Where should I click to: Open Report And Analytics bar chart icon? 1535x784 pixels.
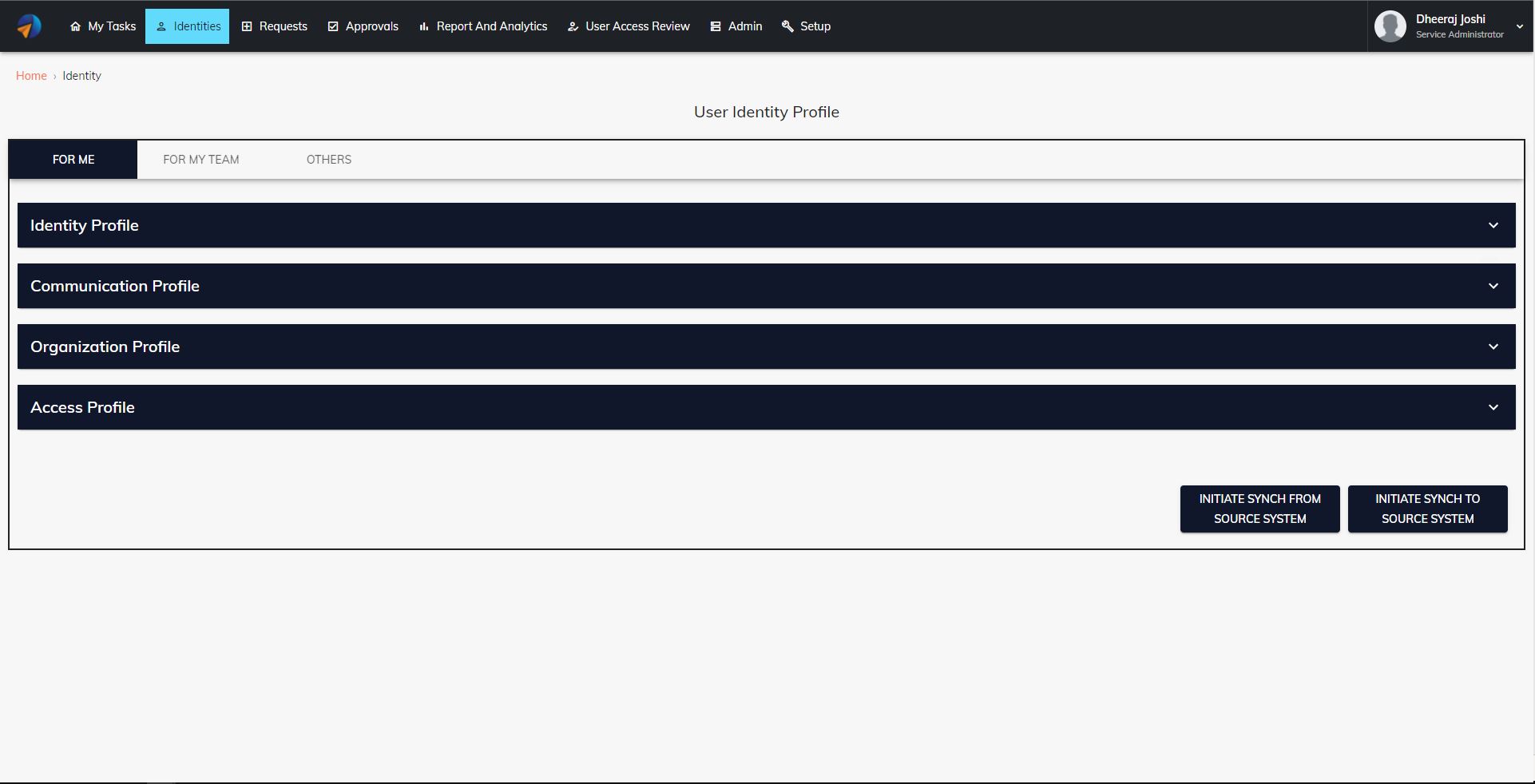422,26
